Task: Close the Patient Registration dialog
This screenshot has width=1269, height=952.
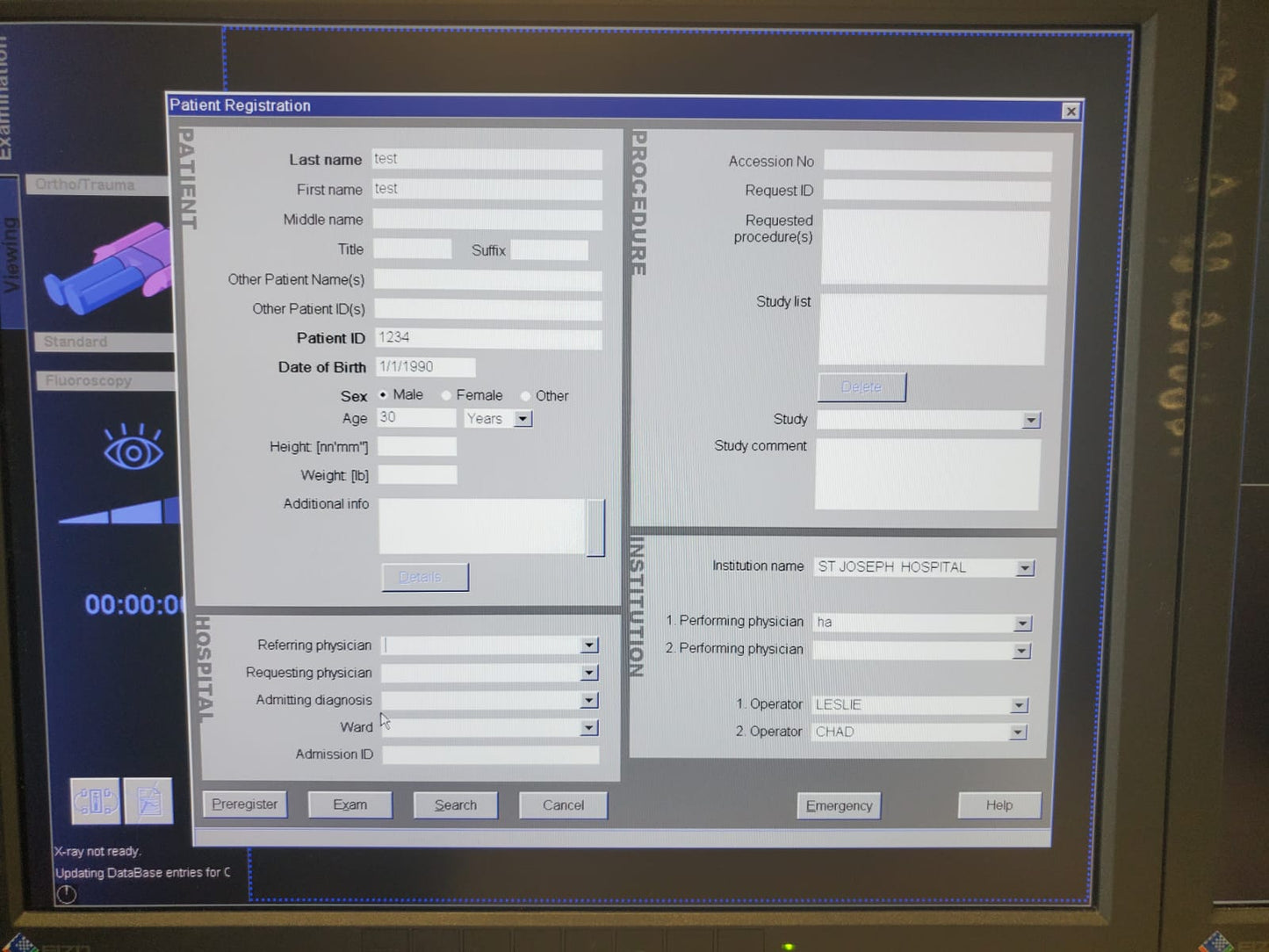Action: (x=1070, y=112)
